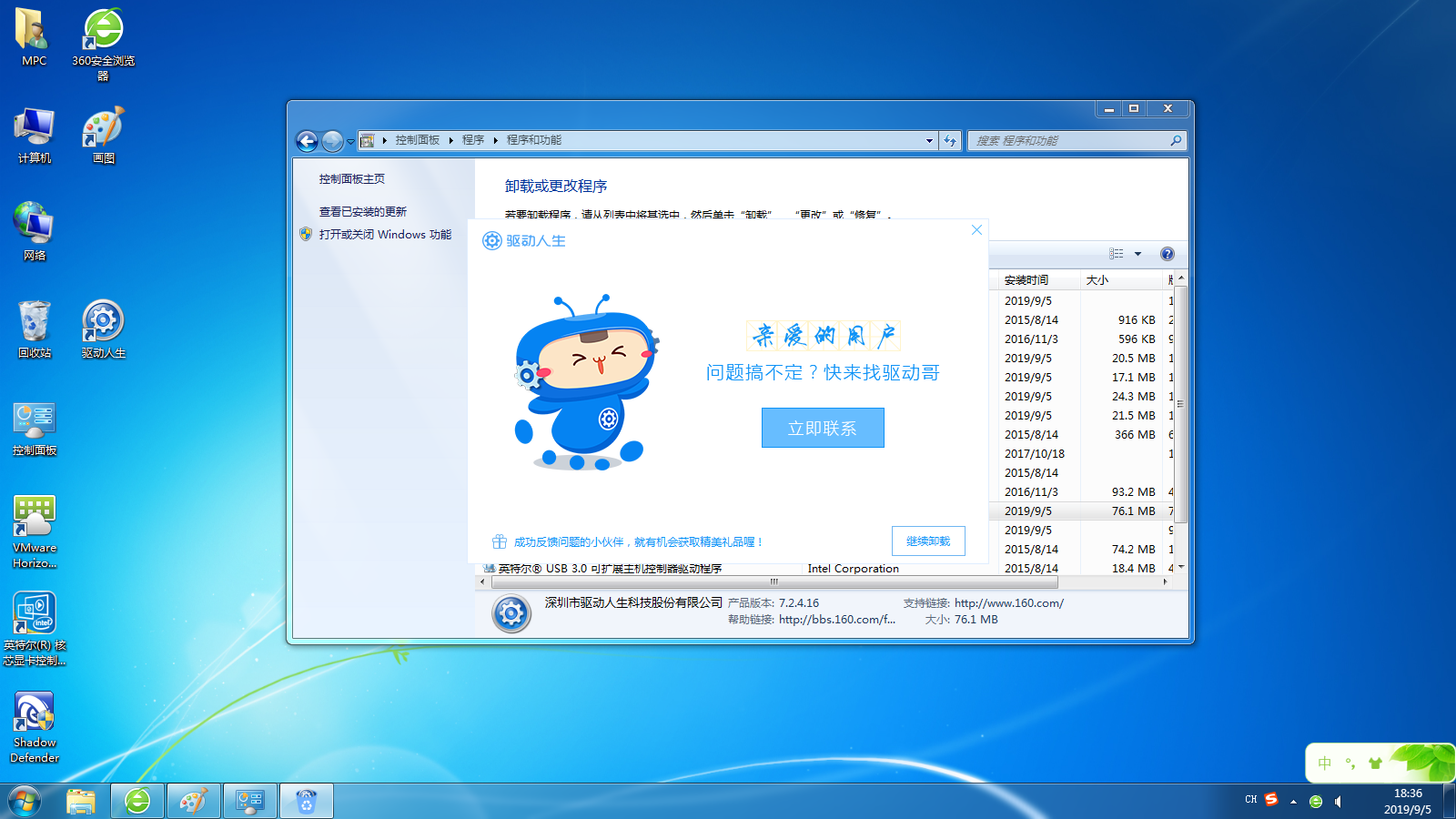Open 控制面板主页 link
Screen dimensions: 1456x819
tap(352, 179)
